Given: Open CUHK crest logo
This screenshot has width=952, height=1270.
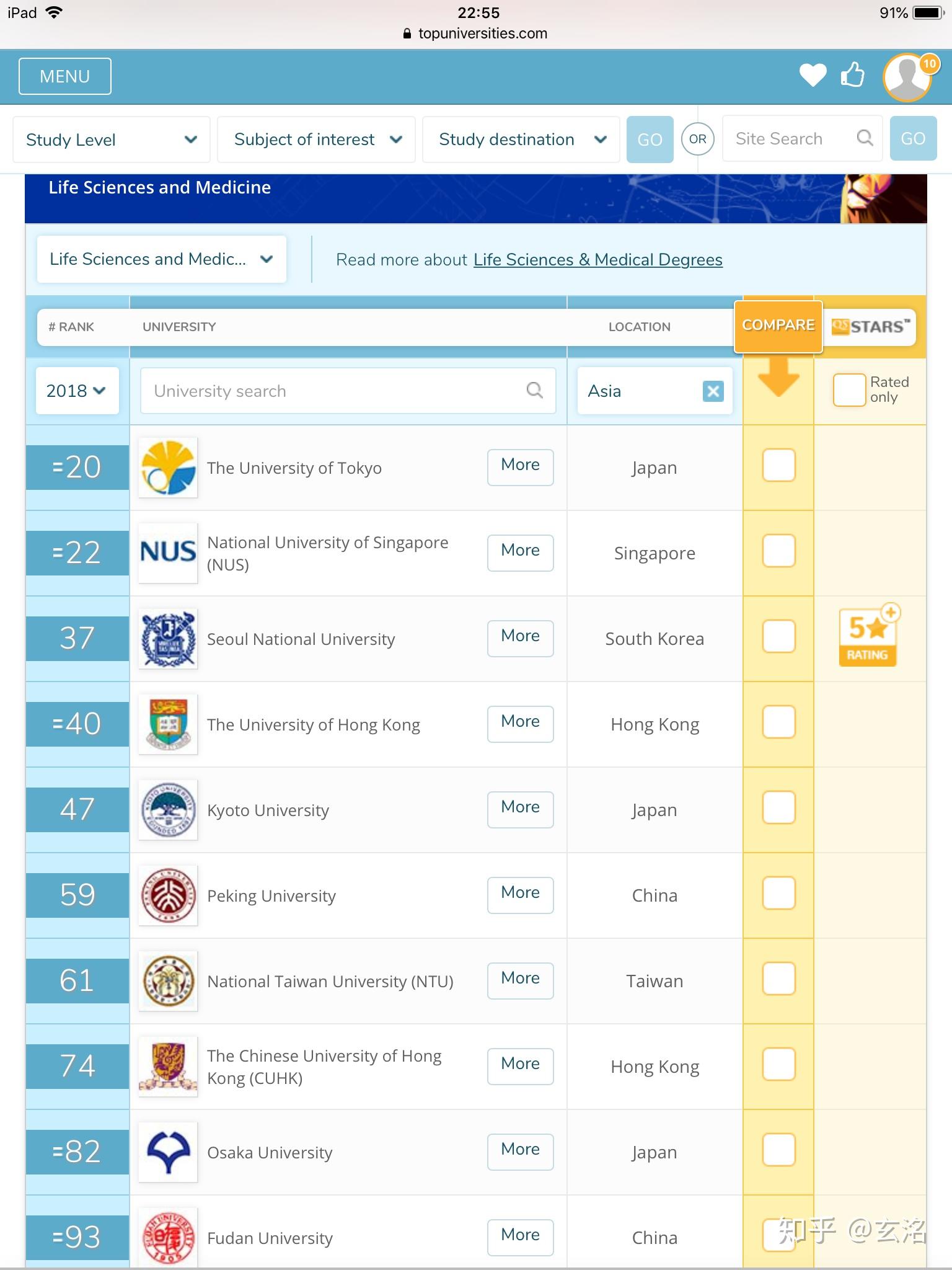Looking at the screenshot, I should (168, 1067).
